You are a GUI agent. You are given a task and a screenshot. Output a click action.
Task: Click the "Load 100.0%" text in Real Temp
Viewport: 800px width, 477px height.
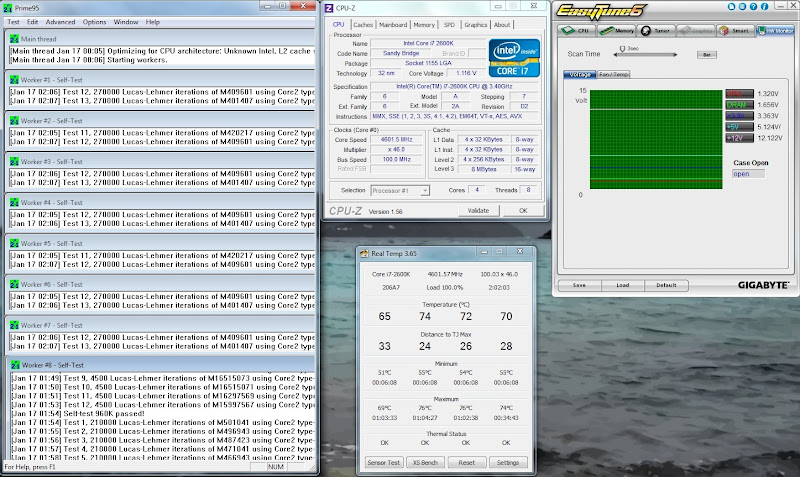pyautogui.click(x=444, y=287)
